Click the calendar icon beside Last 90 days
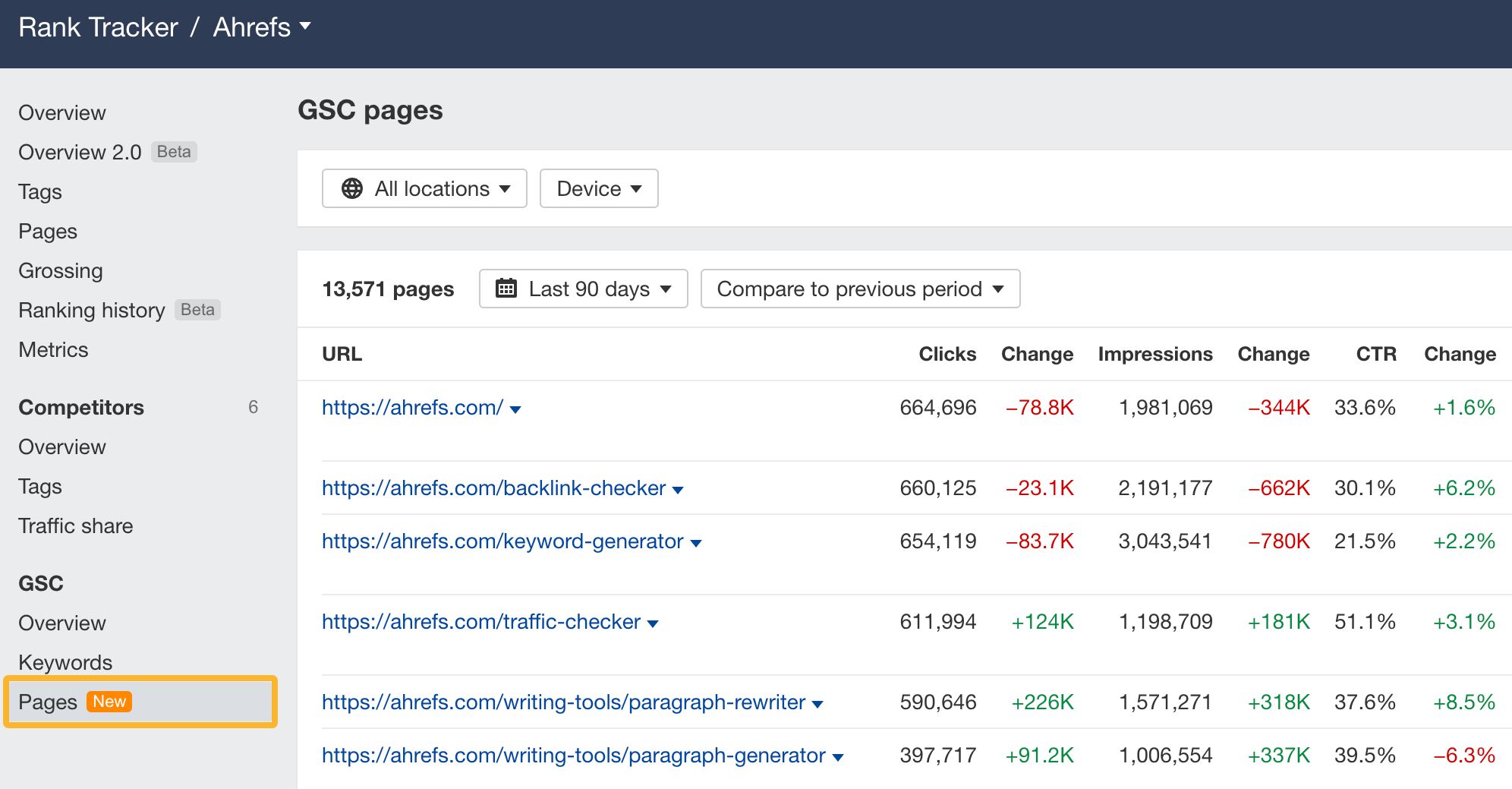 coord(506,289)
